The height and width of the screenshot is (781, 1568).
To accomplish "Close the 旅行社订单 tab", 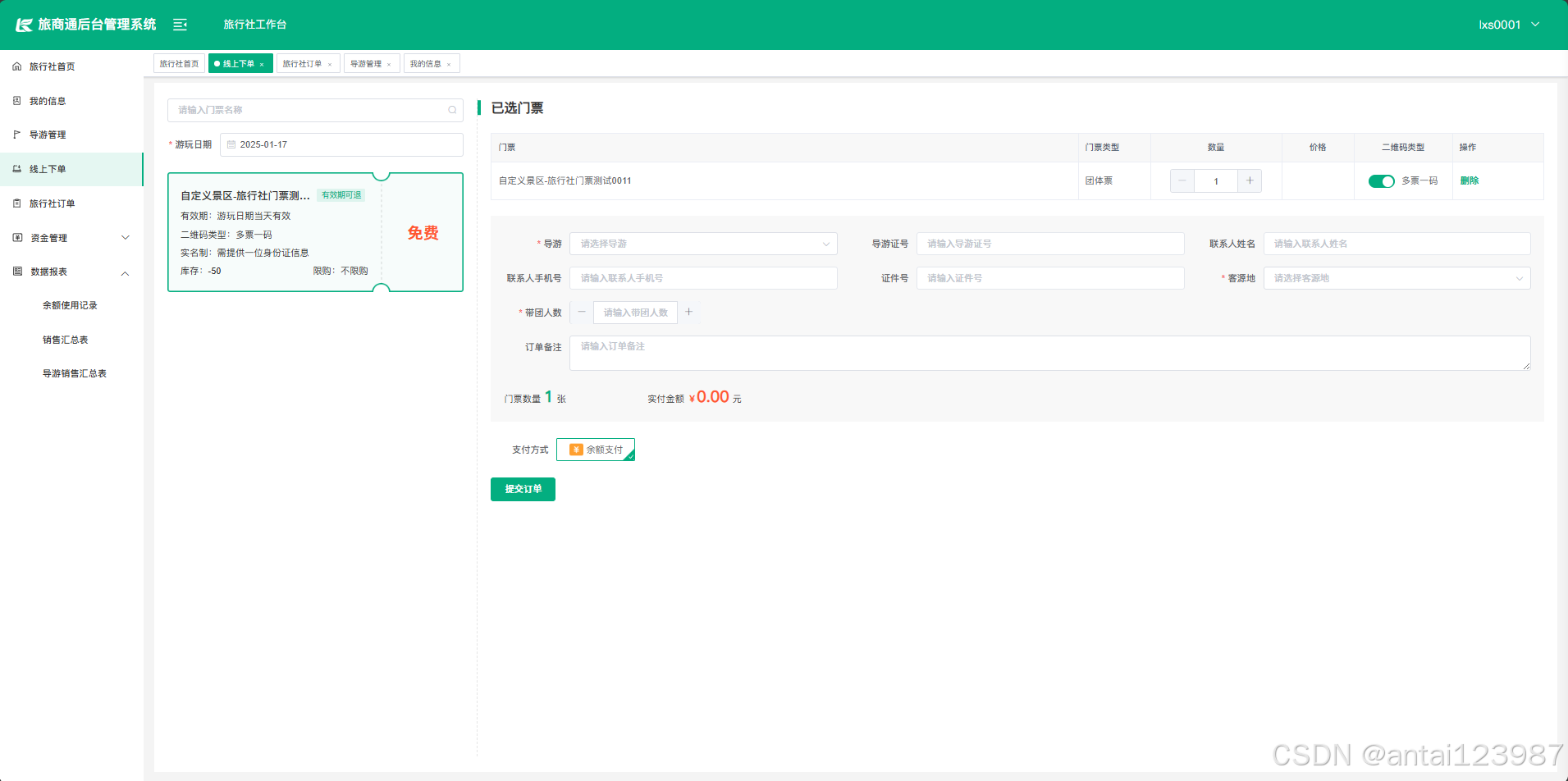I will click(x=330, y=64).
